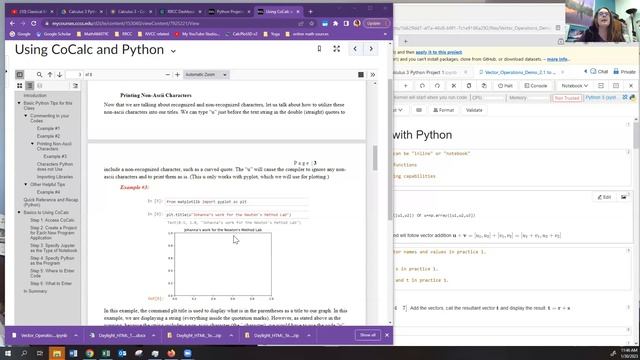This screenshot has height=360, width=640.
Task: Switch PDF to presentation mode icon
Action: click(361, 75)
